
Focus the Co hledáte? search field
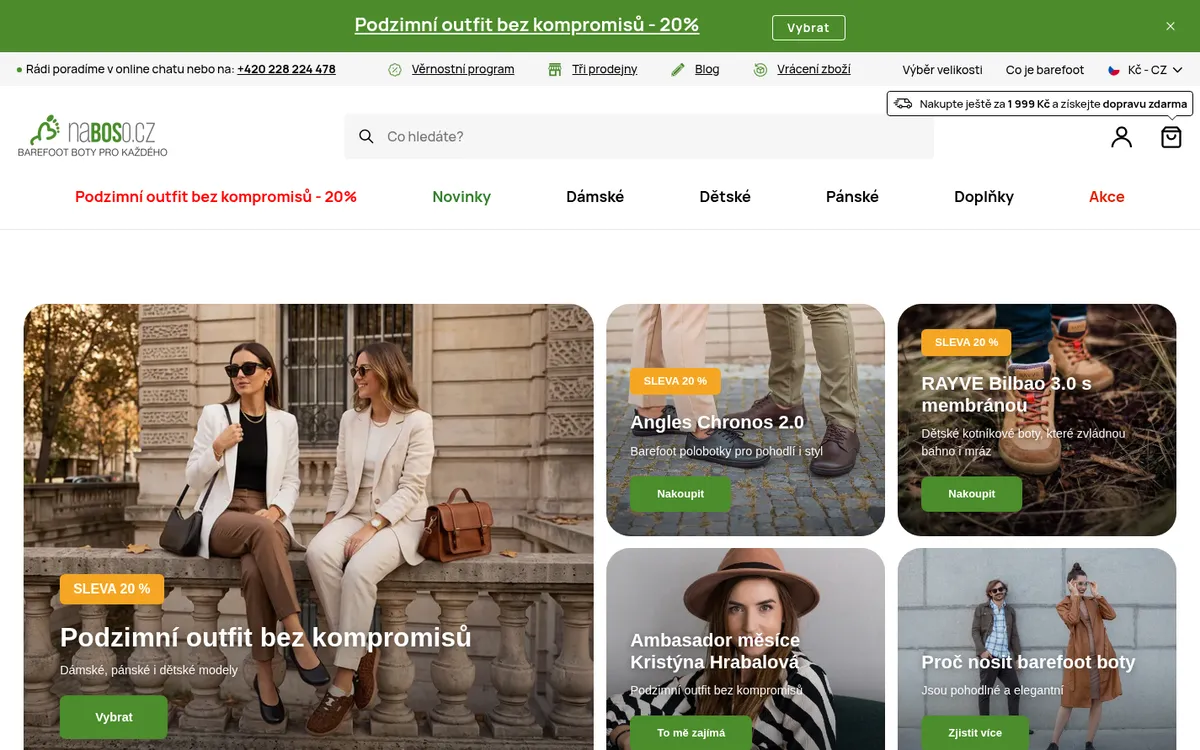click(x=639, y=136)
